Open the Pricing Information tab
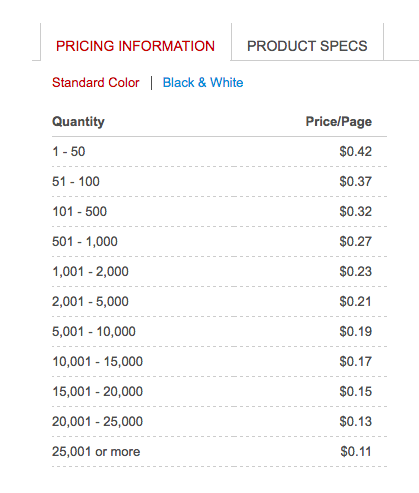419x493 pixels. click(135, 42)
